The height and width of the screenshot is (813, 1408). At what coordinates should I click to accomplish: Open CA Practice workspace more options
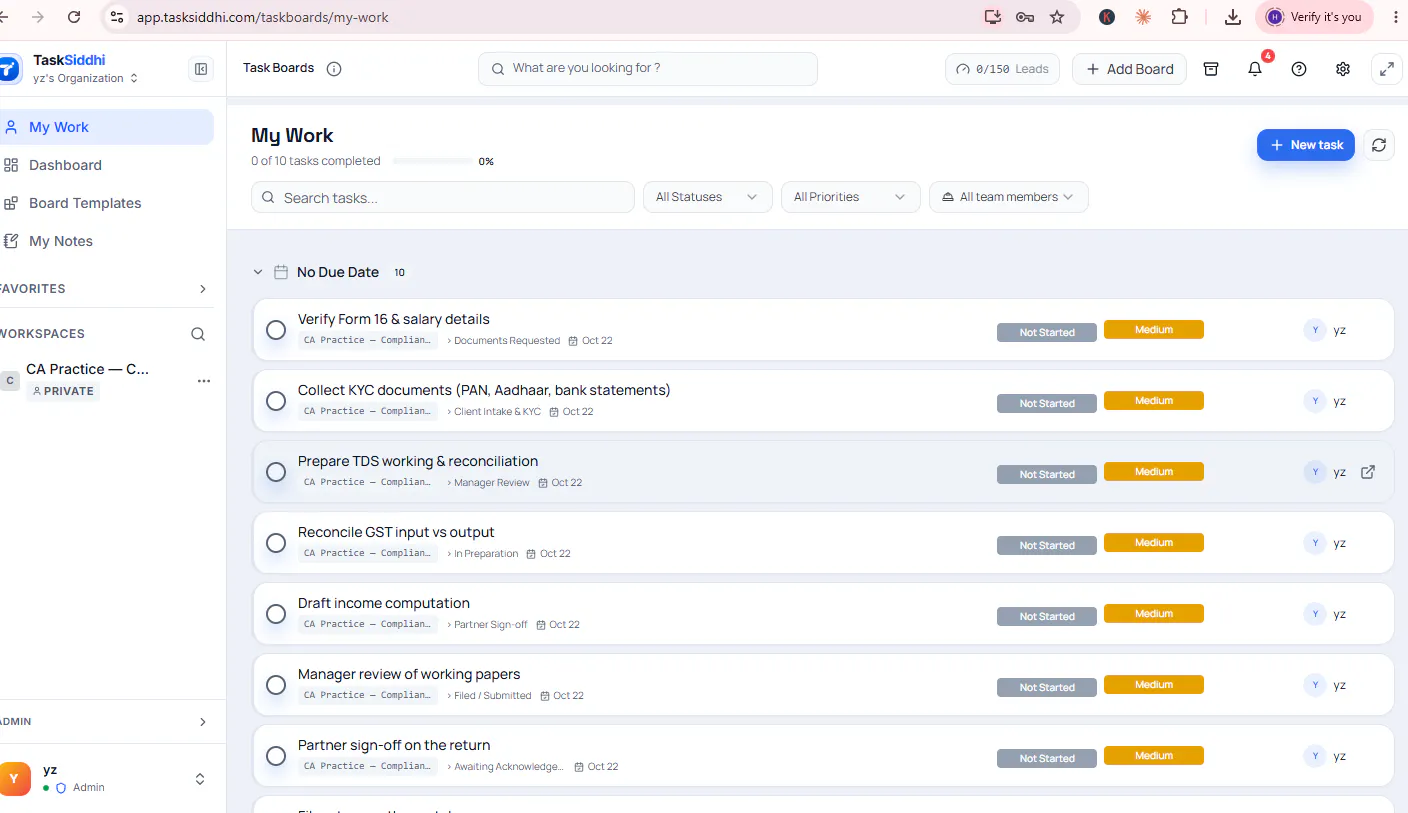(x=204, y=381)
